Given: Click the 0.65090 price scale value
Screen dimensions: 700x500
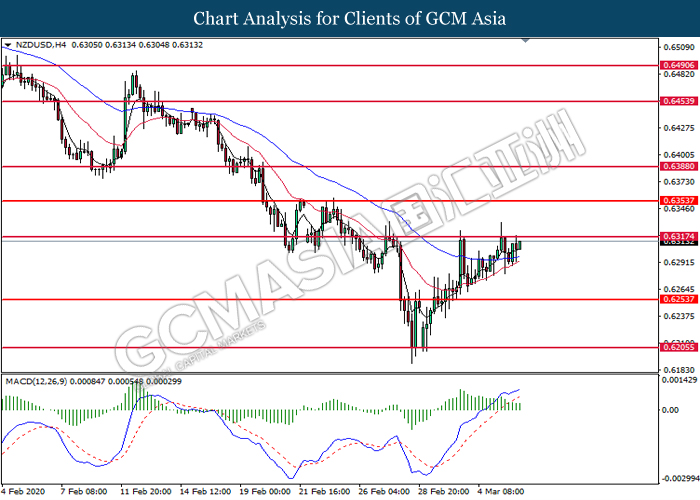Looking at the screenshot, I should [x=679, y=47].
